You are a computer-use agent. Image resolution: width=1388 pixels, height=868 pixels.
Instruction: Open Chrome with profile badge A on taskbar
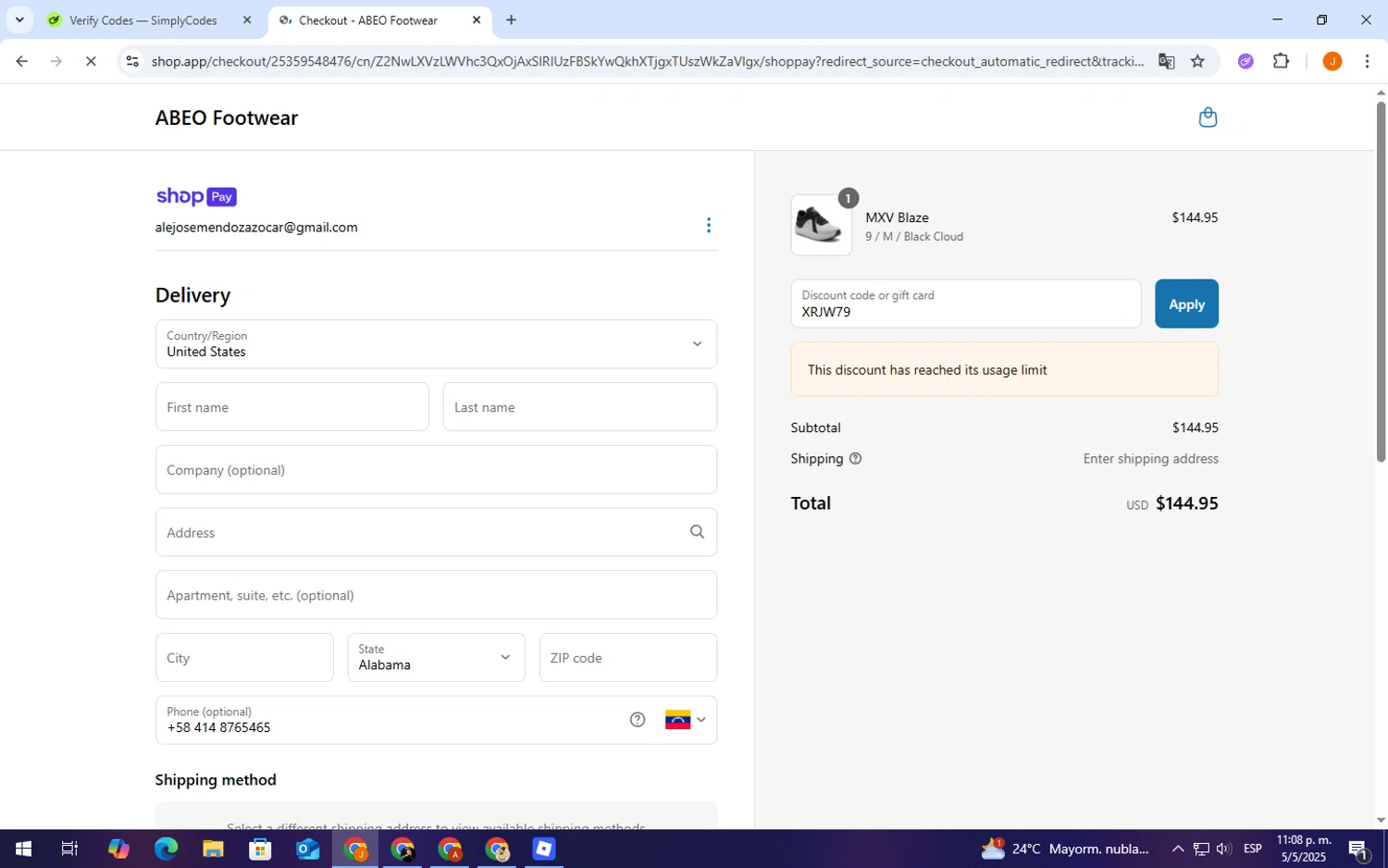pyautogui.click(x=451, y=849)
